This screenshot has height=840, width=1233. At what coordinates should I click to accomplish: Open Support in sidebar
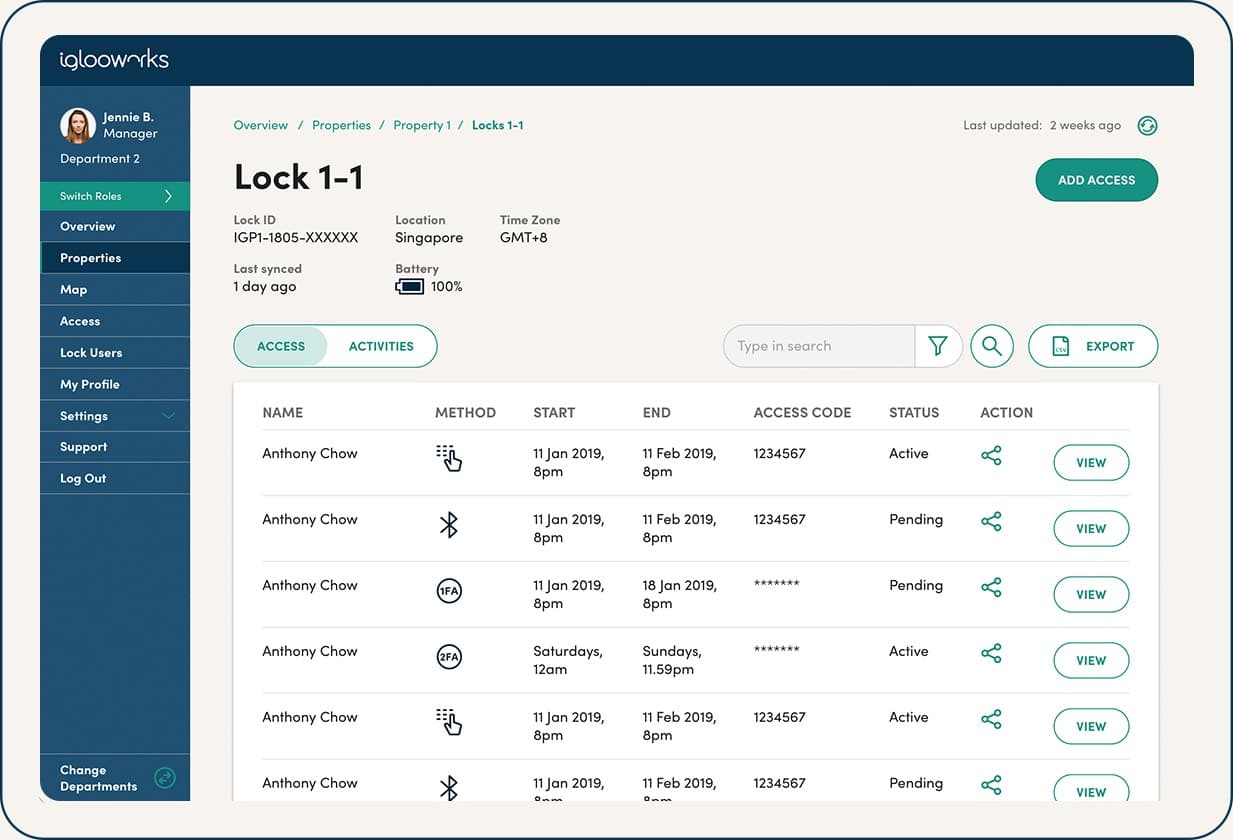pyautogui.click(x=115, y=447)
